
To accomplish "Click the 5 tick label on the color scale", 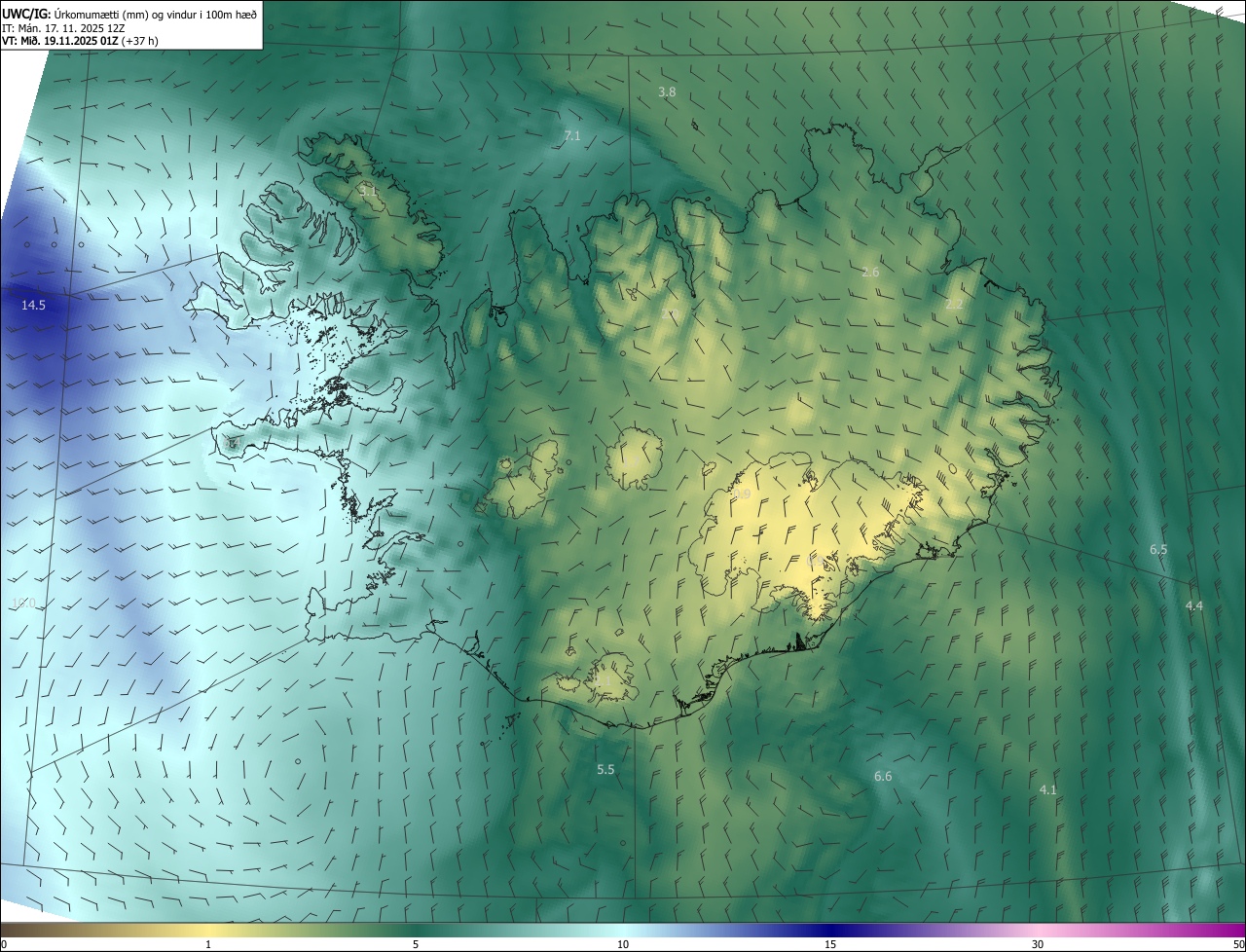I will [416, 944].
